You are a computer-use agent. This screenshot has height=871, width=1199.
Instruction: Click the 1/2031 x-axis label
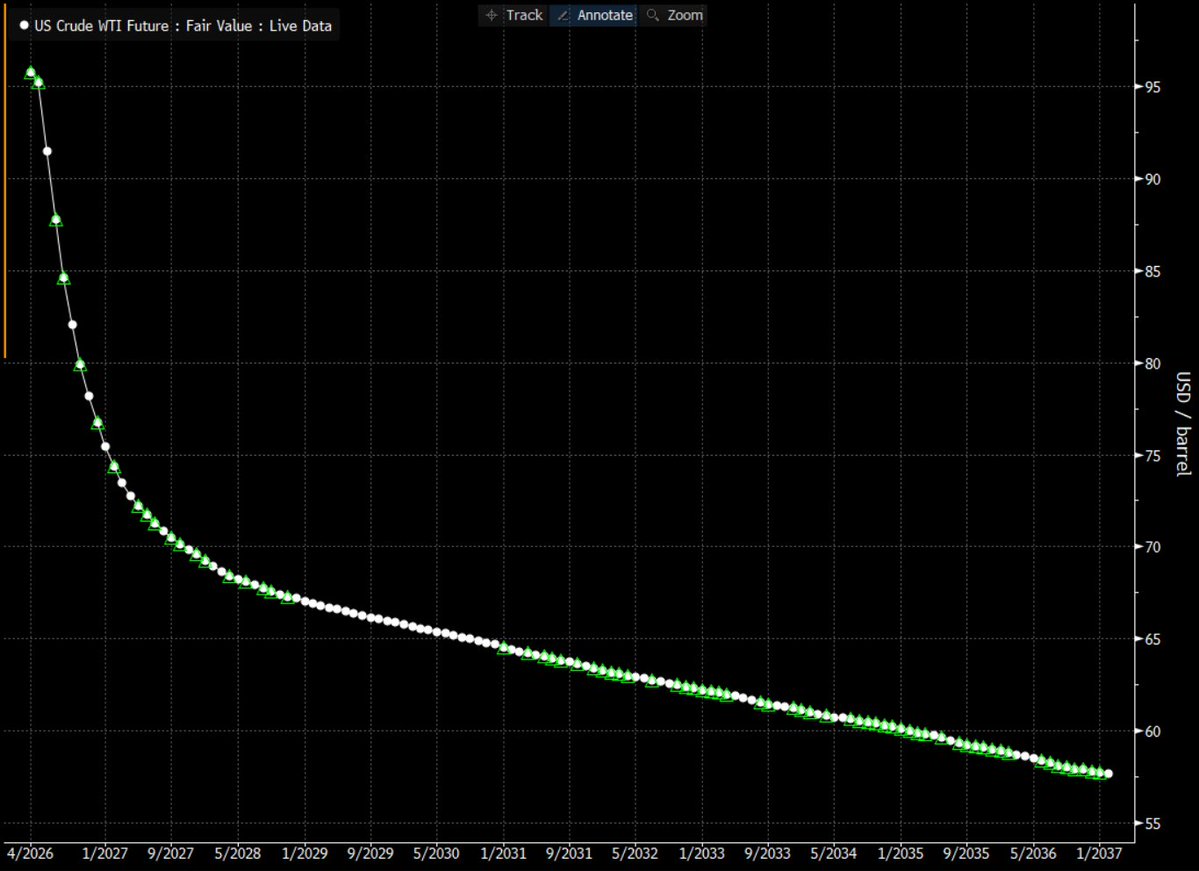click(503, 853)
